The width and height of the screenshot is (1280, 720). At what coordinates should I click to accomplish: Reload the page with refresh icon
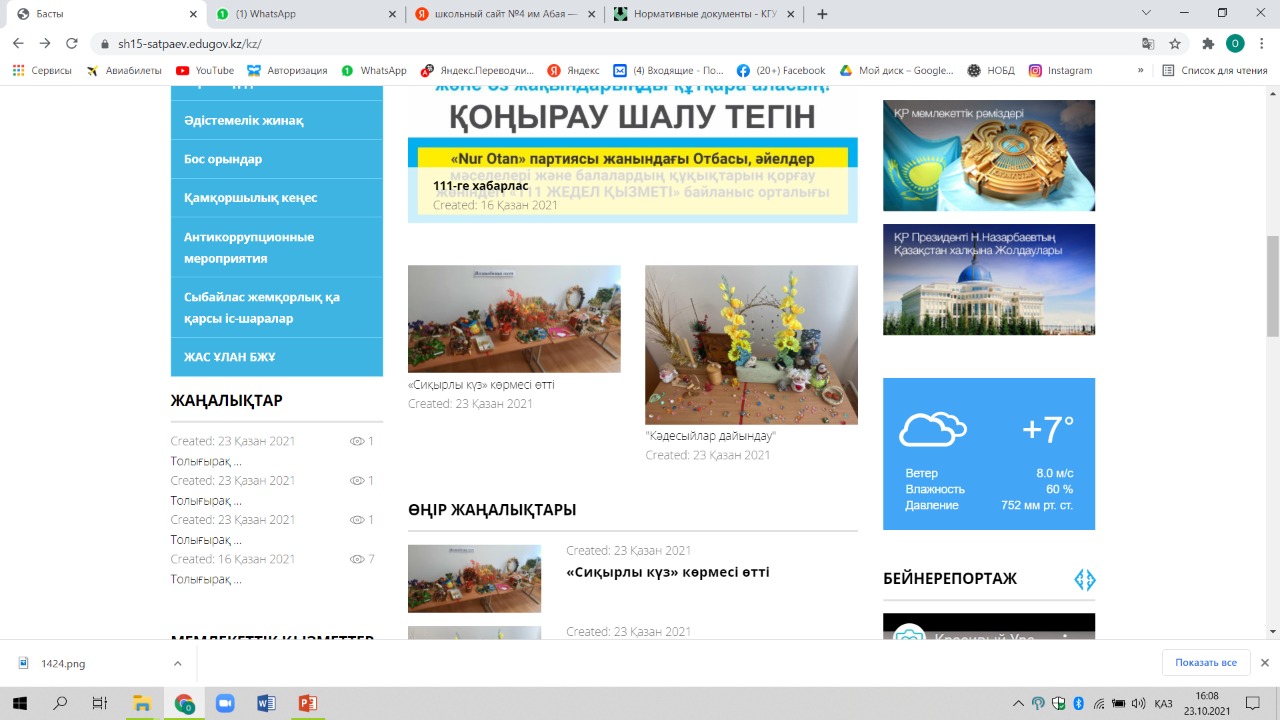(72, 44)
